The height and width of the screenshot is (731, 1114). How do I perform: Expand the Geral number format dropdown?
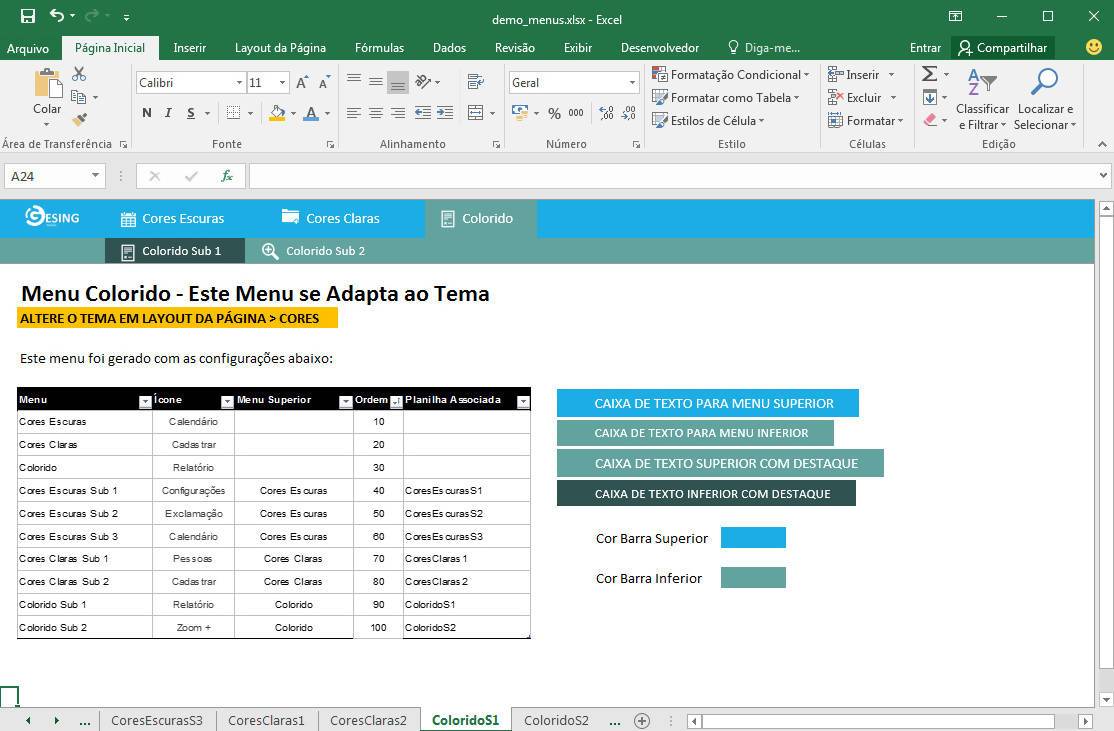click(632, 83)
